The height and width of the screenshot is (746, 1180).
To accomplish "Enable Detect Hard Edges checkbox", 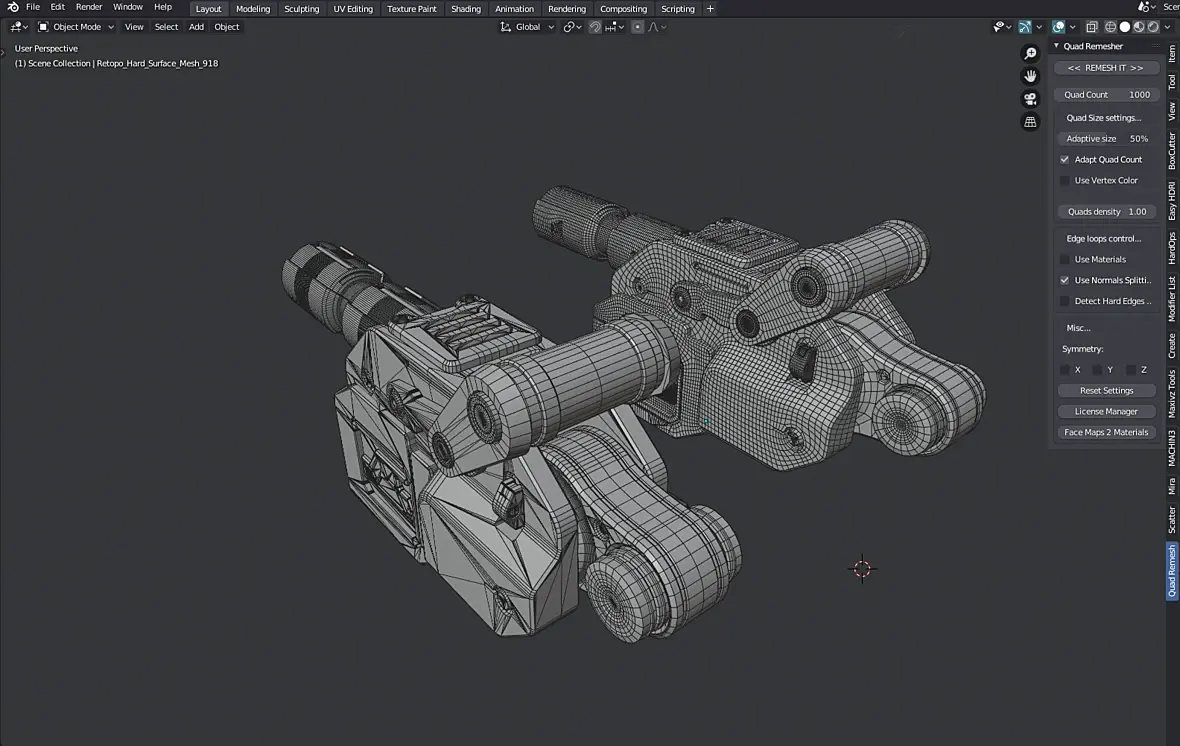I will [x=1064, y=301].
